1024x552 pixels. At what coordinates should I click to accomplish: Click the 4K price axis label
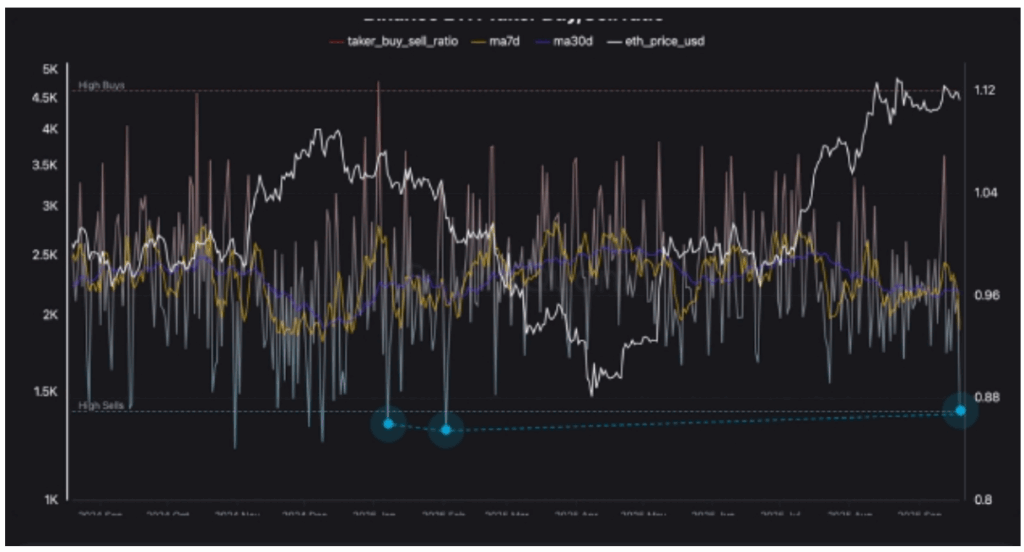tap(50, 129)
